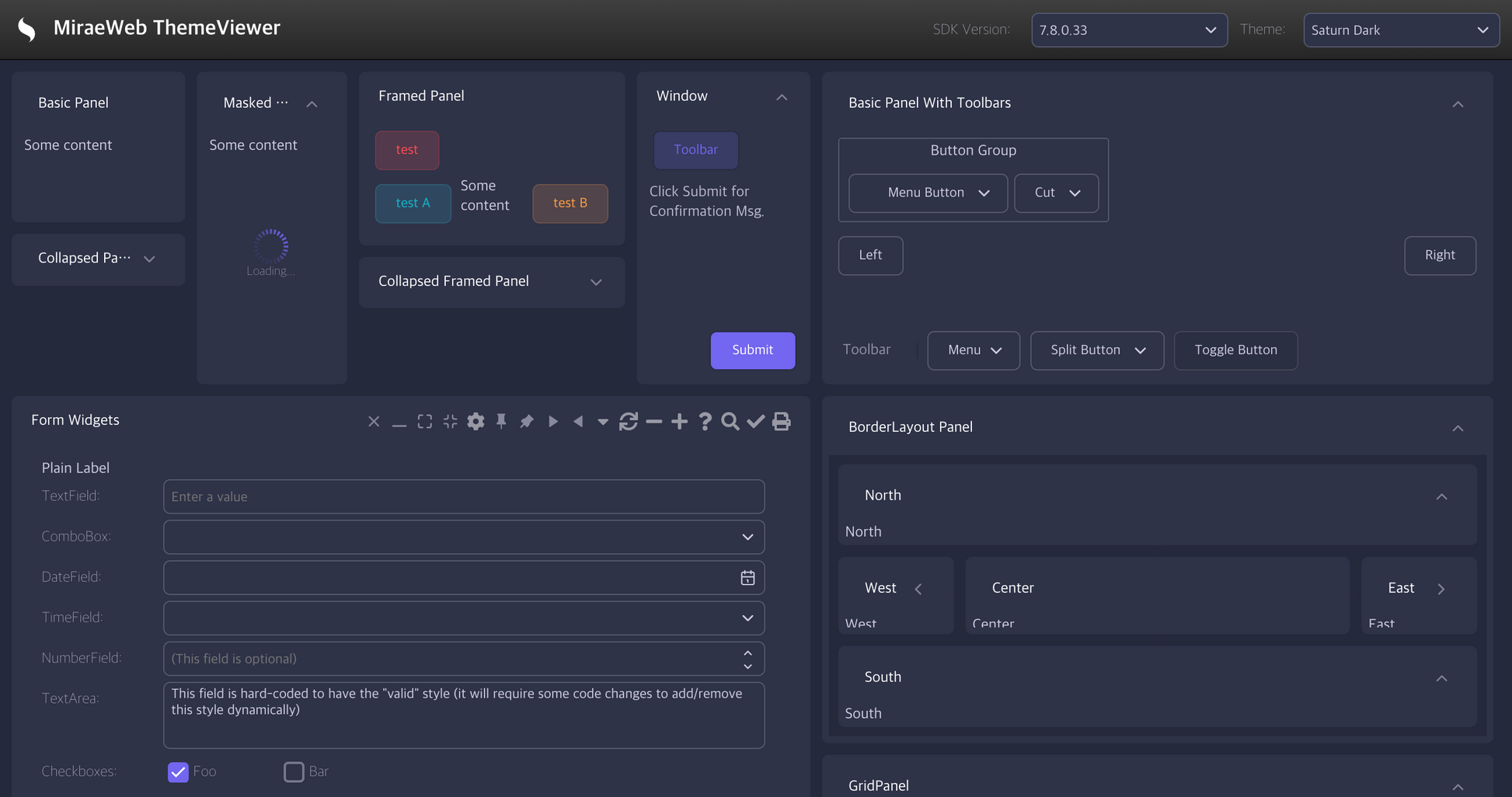Check the Bar checkbox
The width and height of the screenshot is (1512, 797).
[x=294, y=772]
